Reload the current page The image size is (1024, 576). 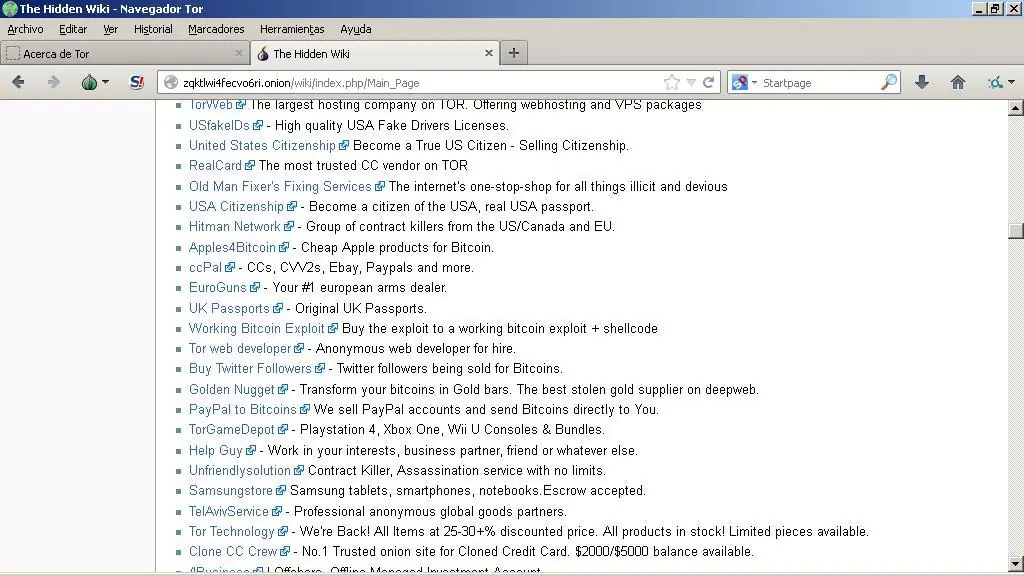709,82
